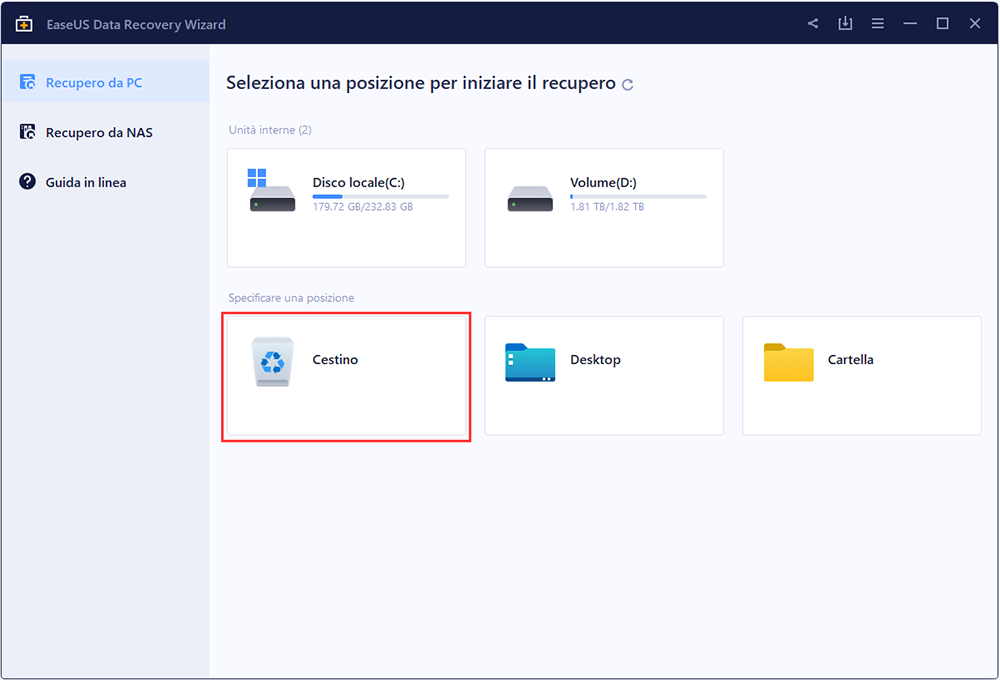Click the Recupero da NAS sidebar icon
The width and height of the screenshot is (1000, 680).
[x=27, y=131]
